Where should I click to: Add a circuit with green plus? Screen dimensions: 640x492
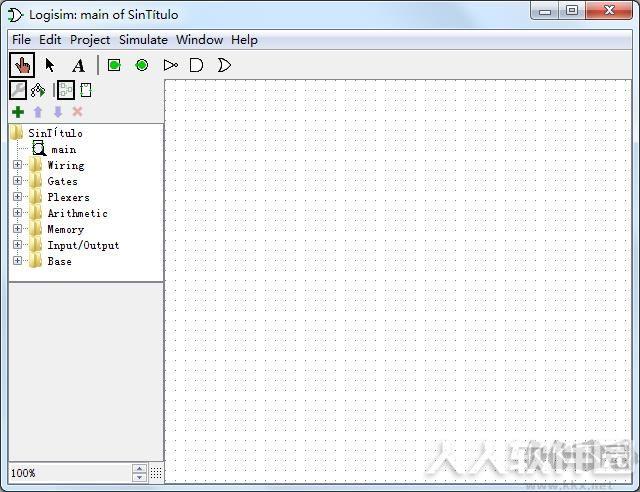pos(18,111)
